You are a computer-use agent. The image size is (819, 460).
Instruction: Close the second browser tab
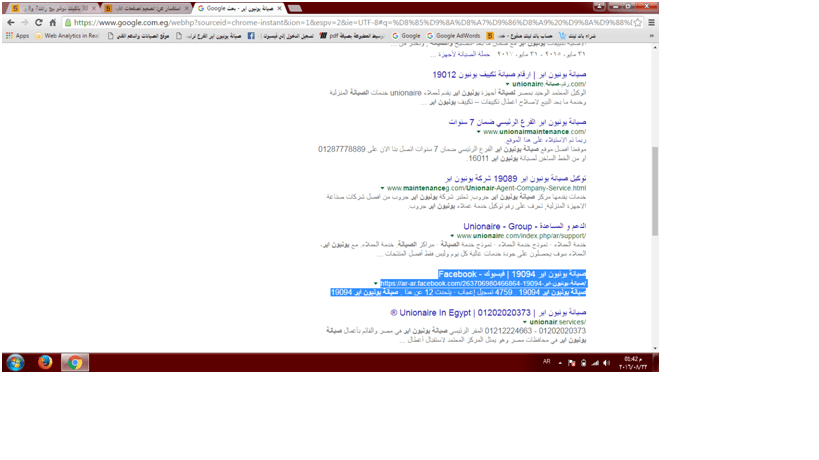pos(186,8)
